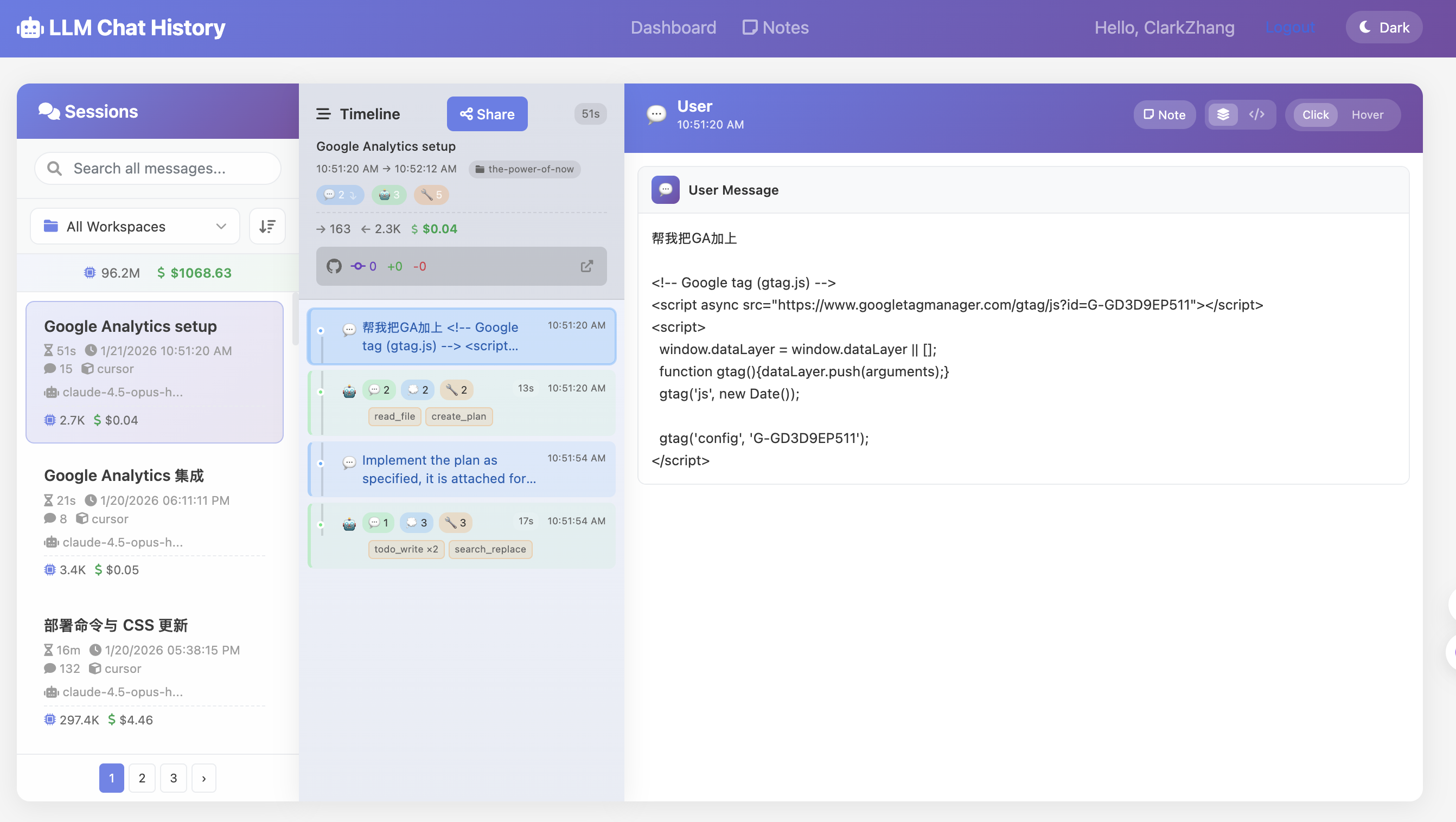Viewport: 1456px width, 822px height.
Task: Focus the Search all messages field
Action: tap(158, 168)
